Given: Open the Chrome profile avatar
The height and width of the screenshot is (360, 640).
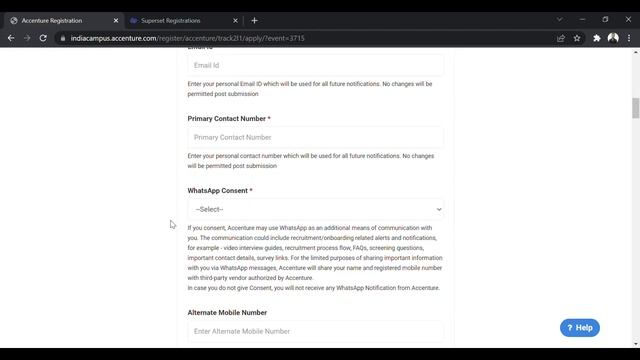Looking at the screenshot, I should (x=613, y=38).
